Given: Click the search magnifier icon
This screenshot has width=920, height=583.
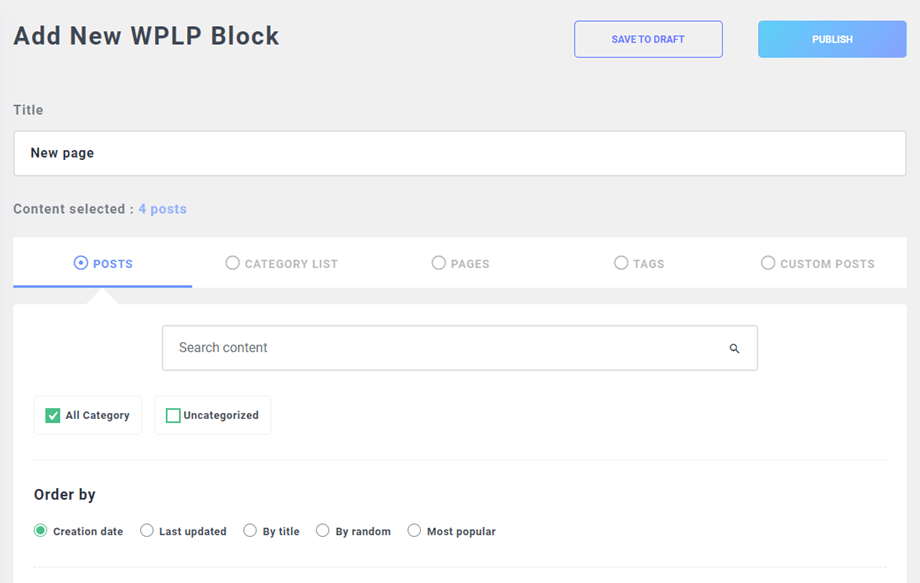Looking at the screenshot, I should click(x=734, y=349).
